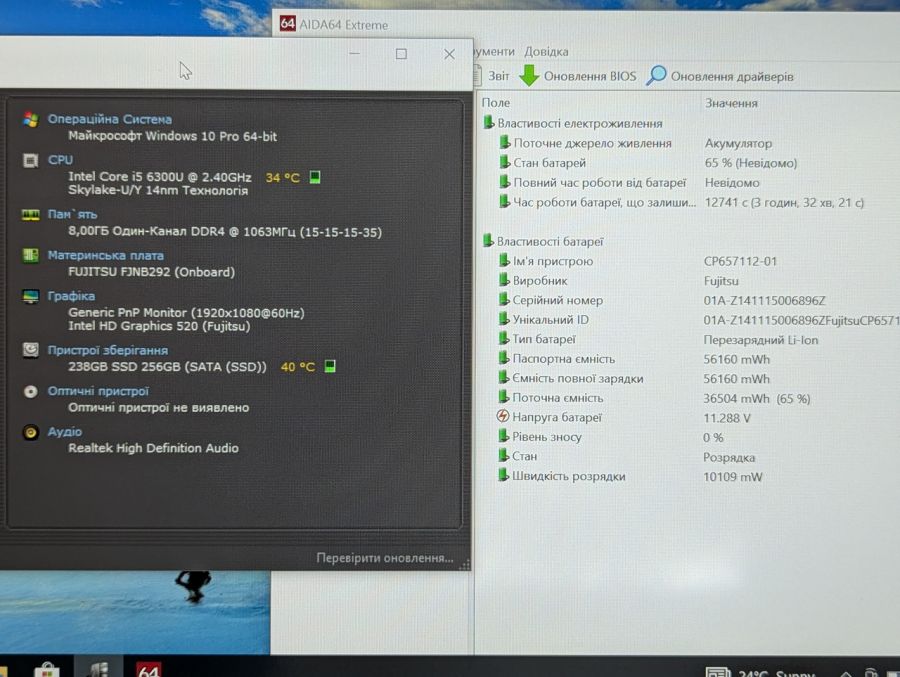Click the CPU chip icon
Screen dimensions: 900x677
(30, 160)
